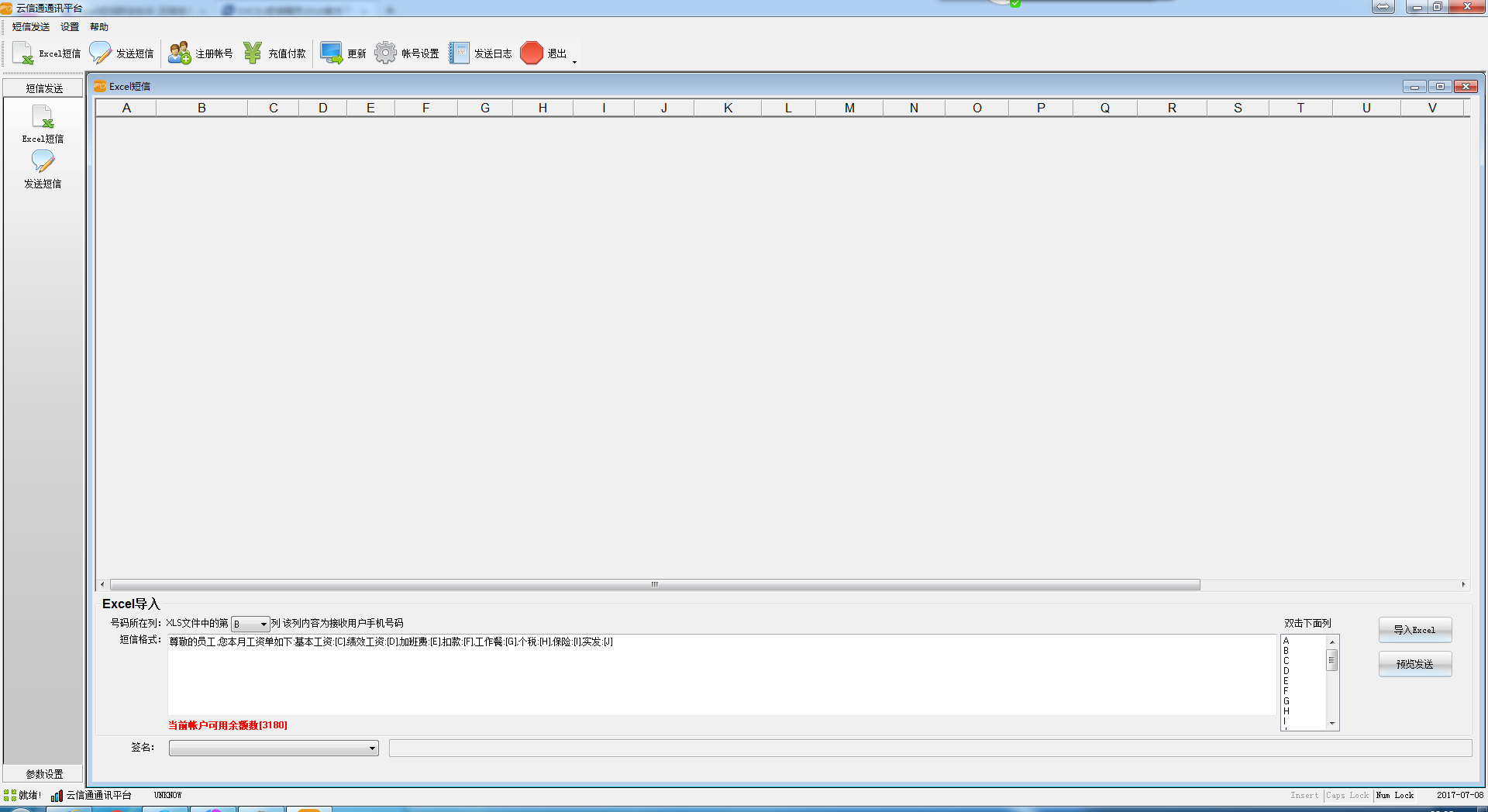The image size is (1488, 812).
Task: Select column header B in the spreadsheet grid
Action: 201,108
